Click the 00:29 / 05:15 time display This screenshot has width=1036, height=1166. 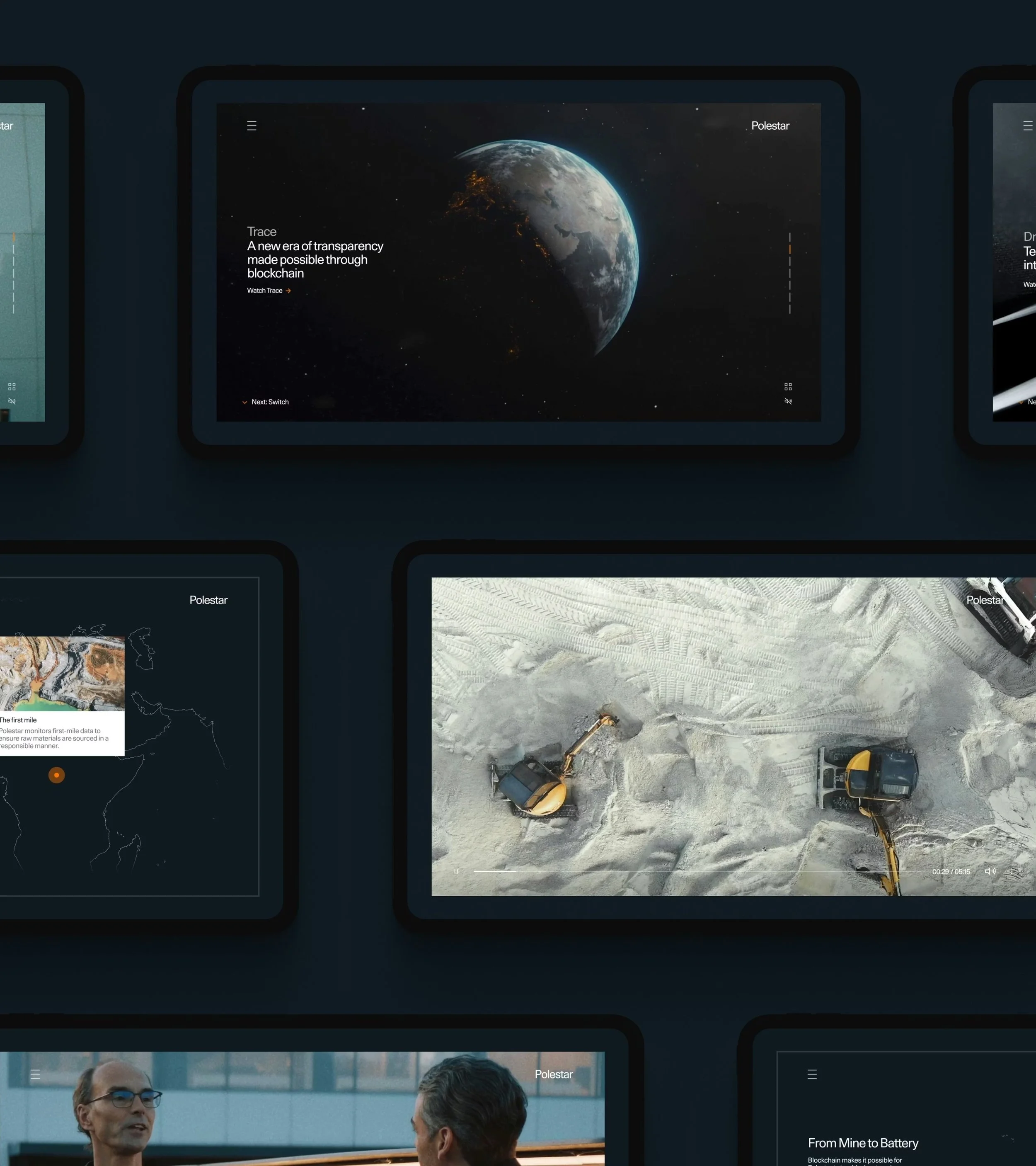click(x=951, y=872)
